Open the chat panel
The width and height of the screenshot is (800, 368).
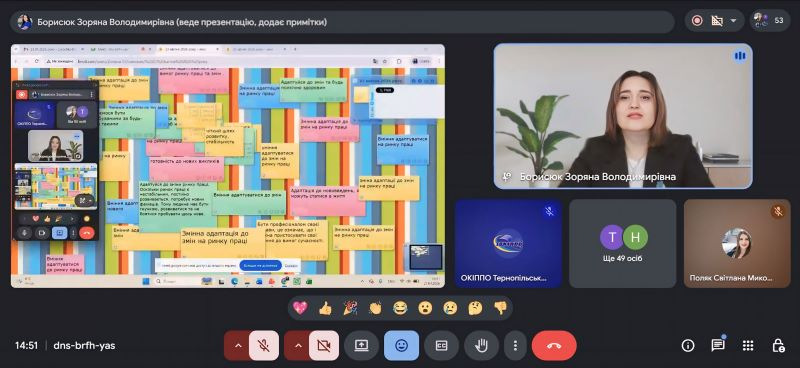pos(718,346)
